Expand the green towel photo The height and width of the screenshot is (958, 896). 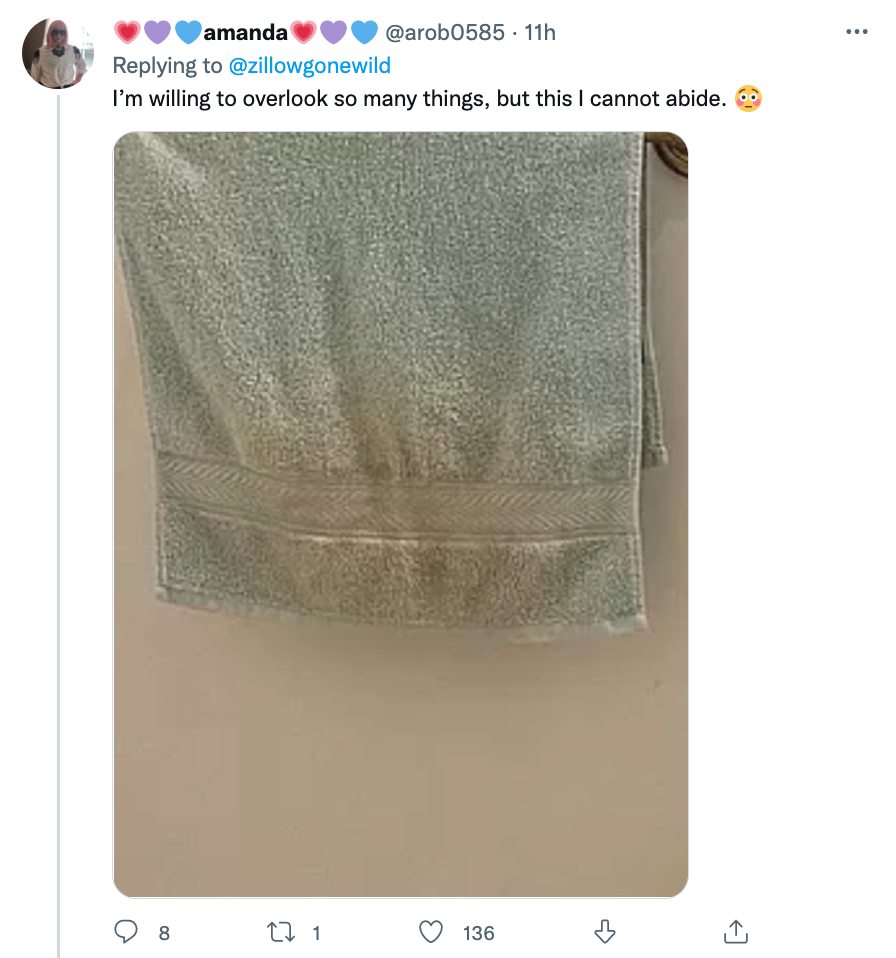(401, 514)
